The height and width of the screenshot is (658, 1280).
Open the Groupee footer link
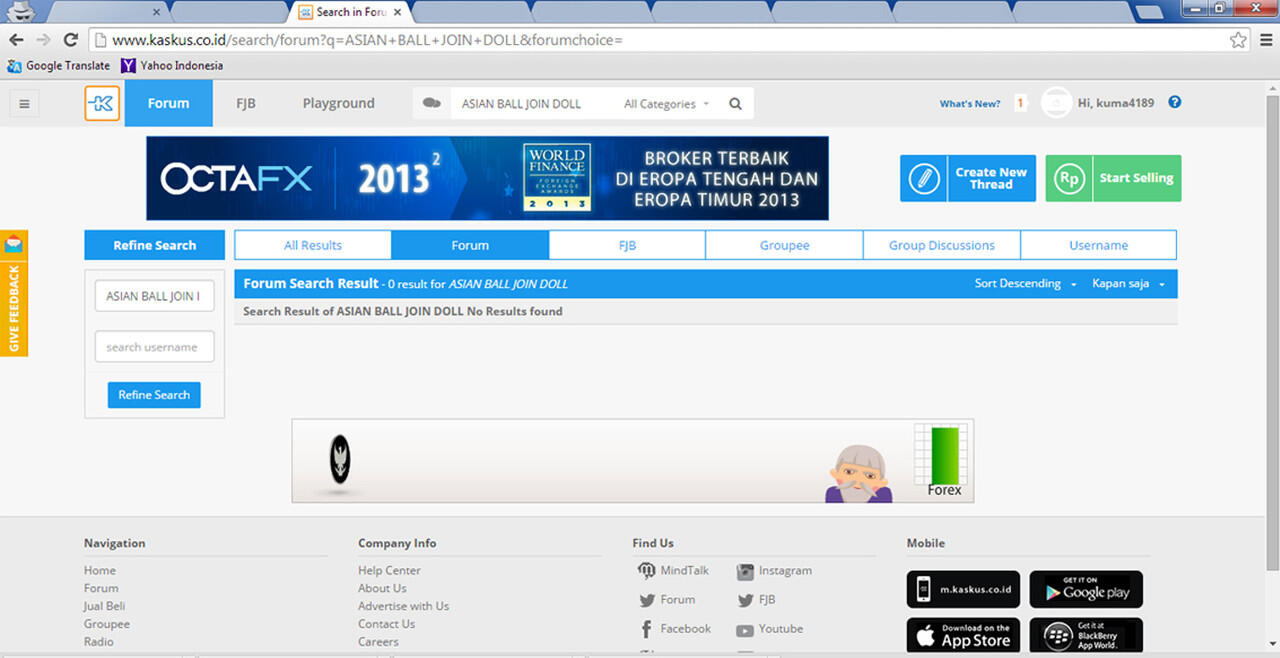tap(107, 624)
